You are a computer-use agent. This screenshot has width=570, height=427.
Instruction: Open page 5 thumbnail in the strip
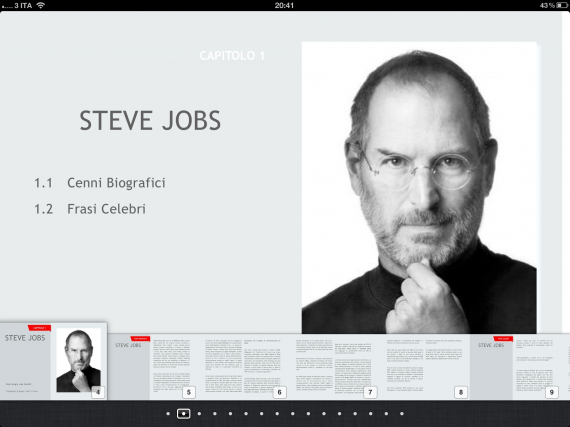(x=153, y=367)
